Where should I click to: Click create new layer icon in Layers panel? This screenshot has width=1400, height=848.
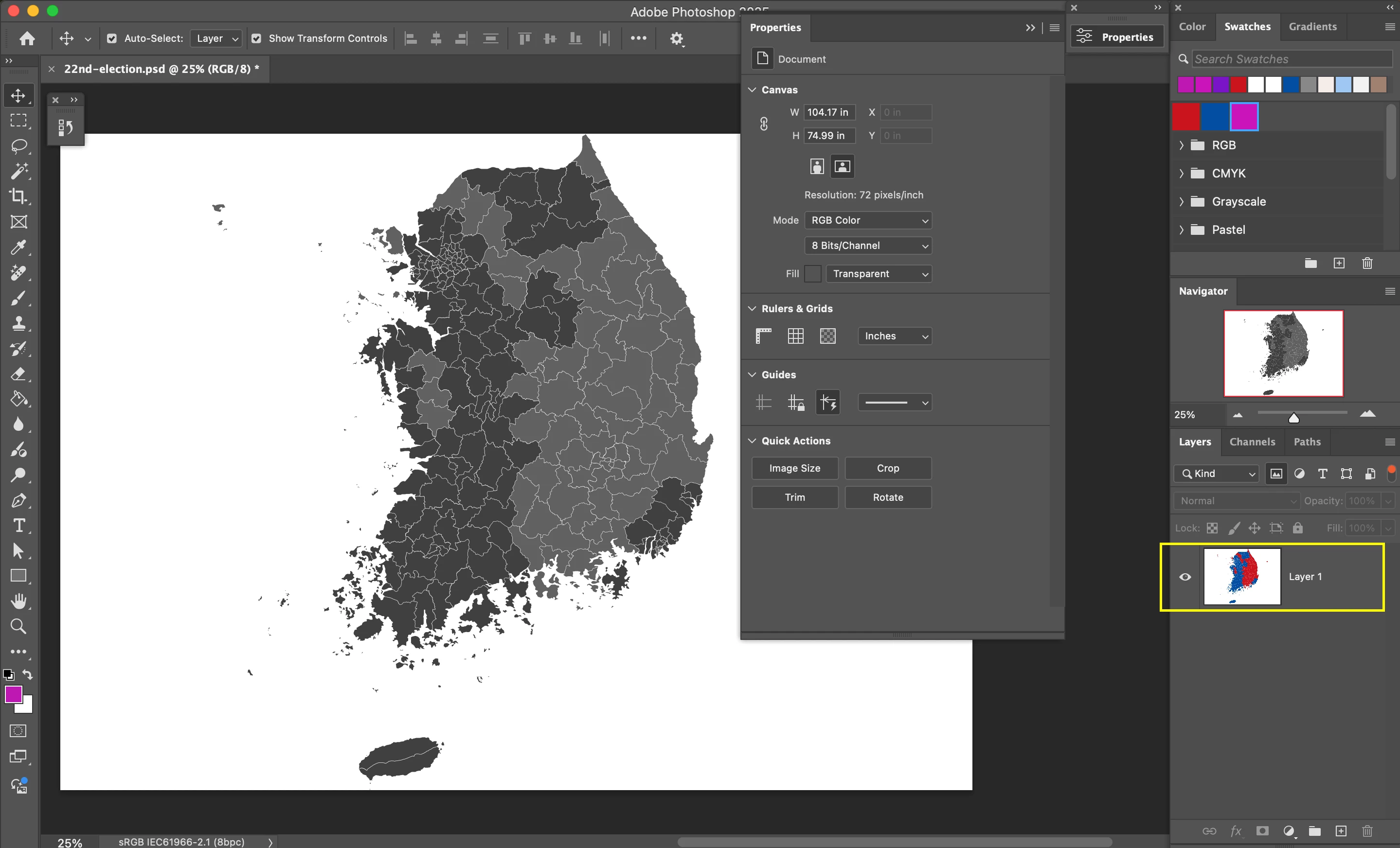pos(1340,831)
